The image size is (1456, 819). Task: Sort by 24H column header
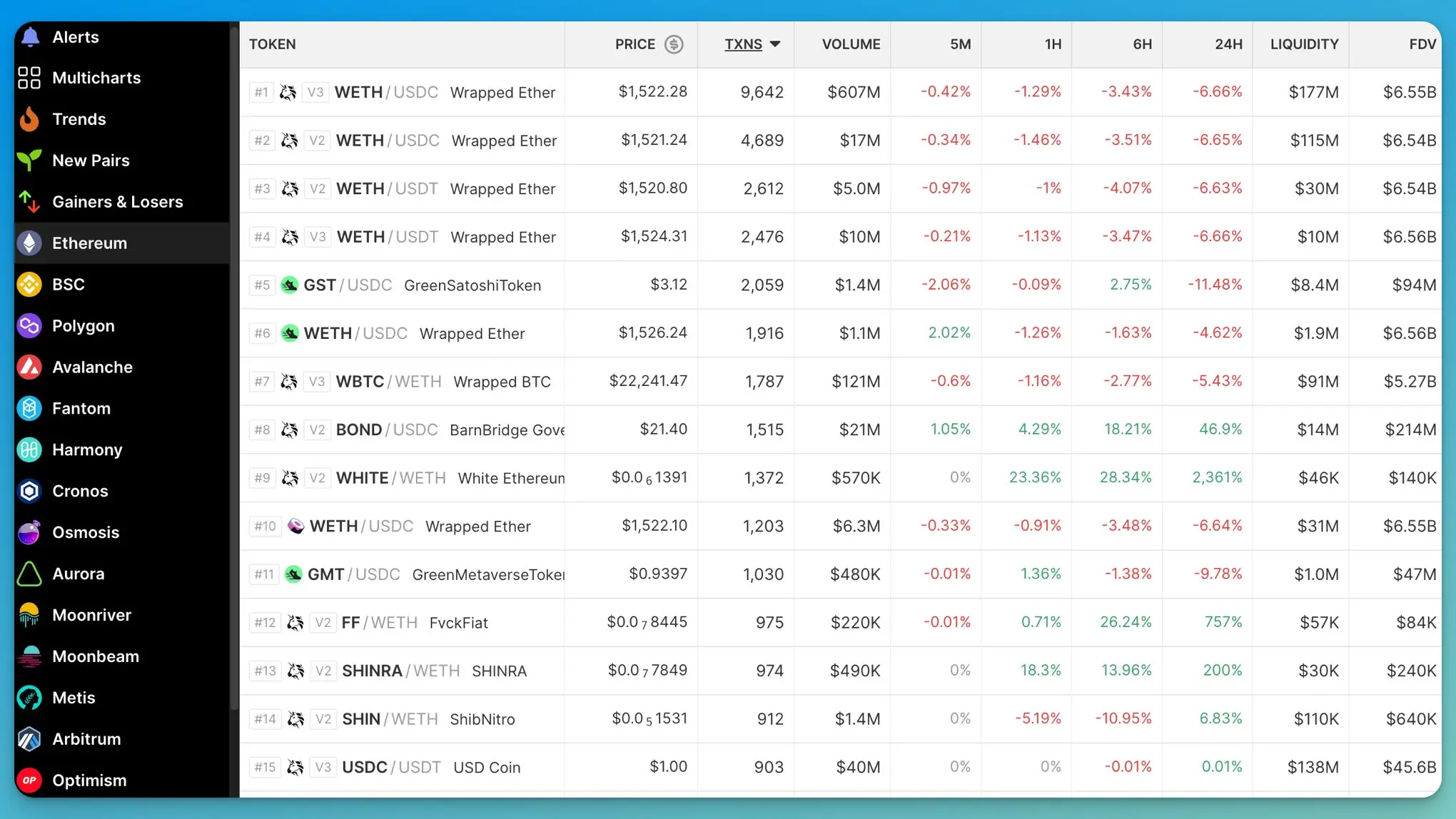[1228, 44]
